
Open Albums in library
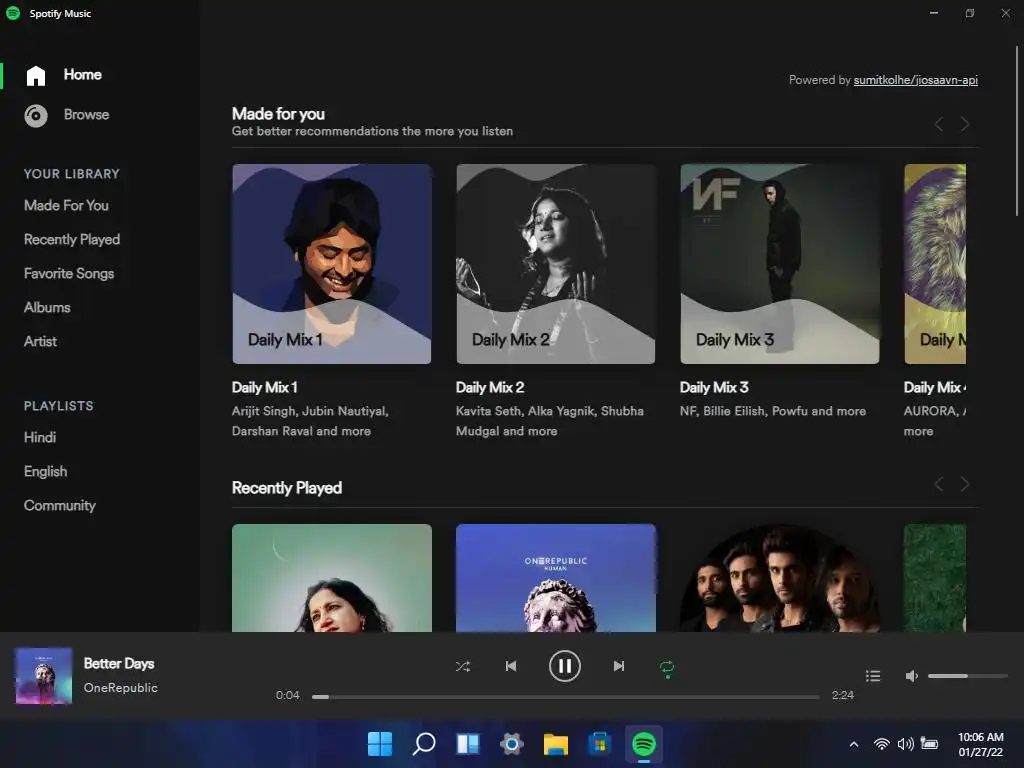point(47,307)
